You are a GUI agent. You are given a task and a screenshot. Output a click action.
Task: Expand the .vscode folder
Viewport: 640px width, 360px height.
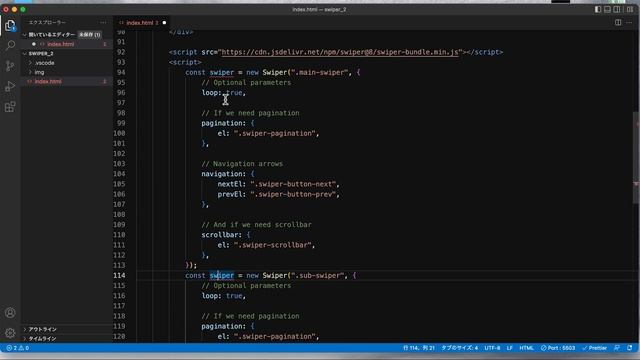31,63
